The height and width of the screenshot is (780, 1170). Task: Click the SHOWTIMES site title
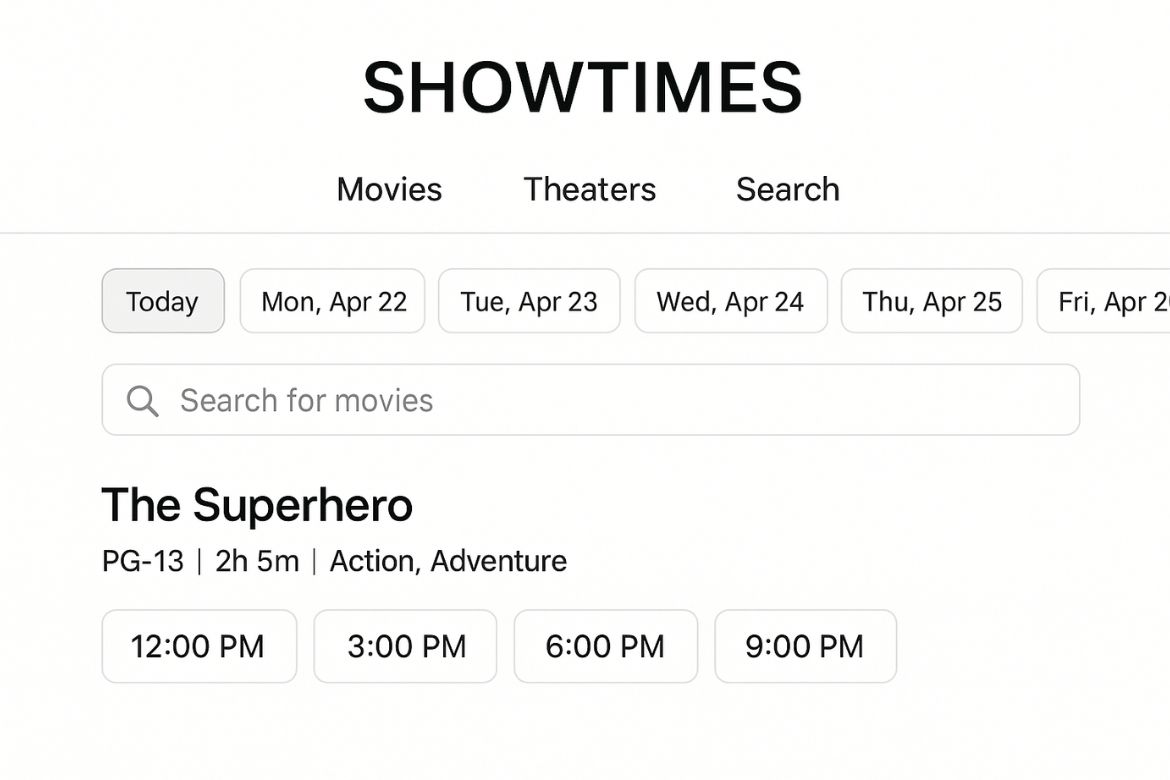(x=583, y=88)
